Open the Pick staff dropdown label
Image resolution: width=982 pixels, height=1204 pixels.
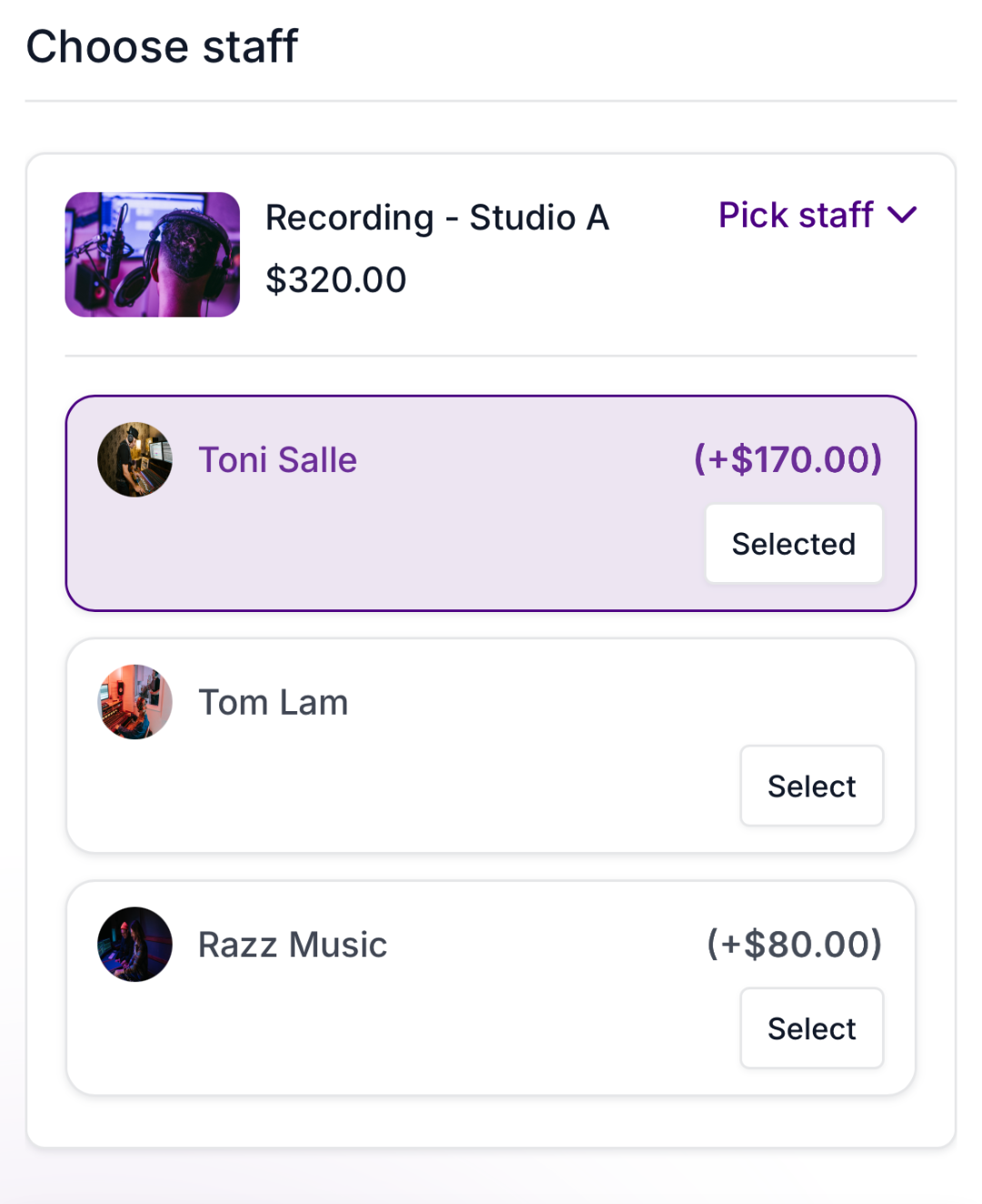pos(796,216)
